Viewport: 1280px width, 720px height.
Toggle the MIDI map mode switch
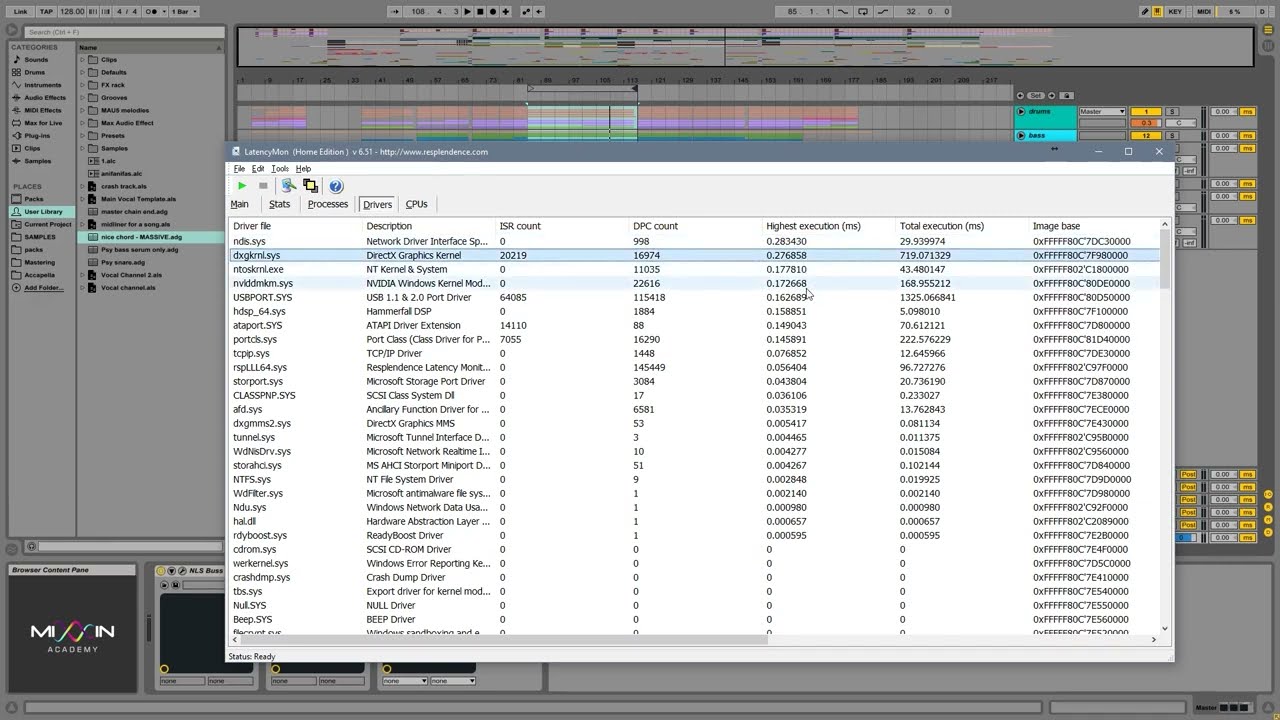click(x=1204, y=12)
